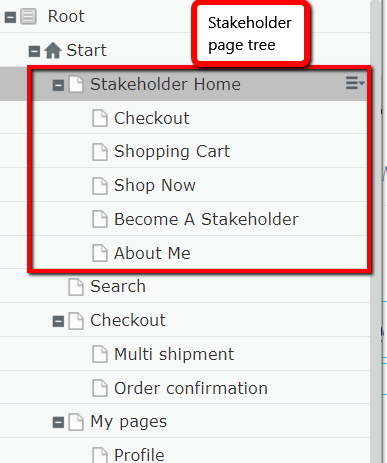
Task: Click the About Me page icon
Action: pyautogui.click(x=100, y=253)
